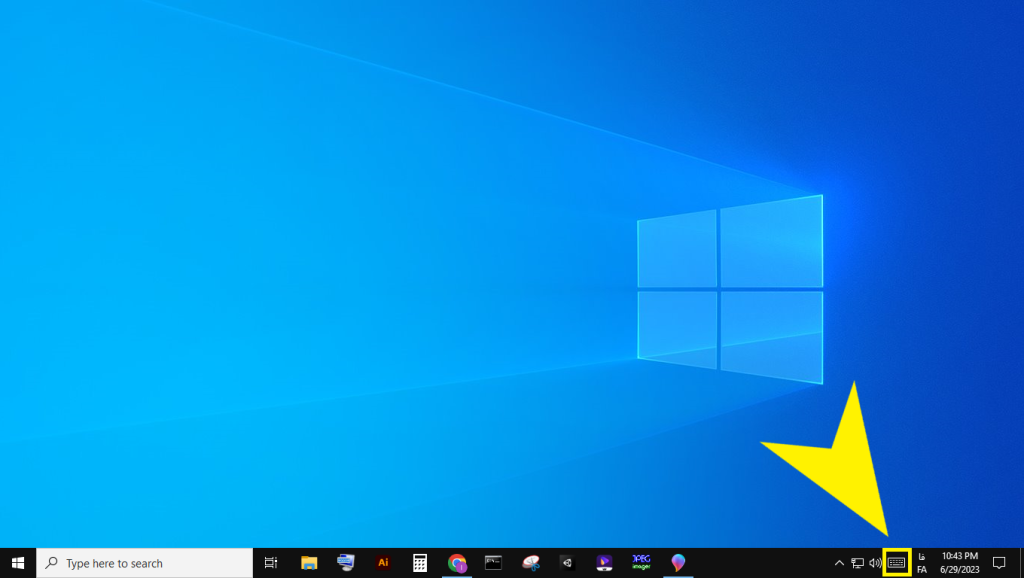Open Unity from the taskbar
Viewport: 1024px width, 578px height.
567,563
